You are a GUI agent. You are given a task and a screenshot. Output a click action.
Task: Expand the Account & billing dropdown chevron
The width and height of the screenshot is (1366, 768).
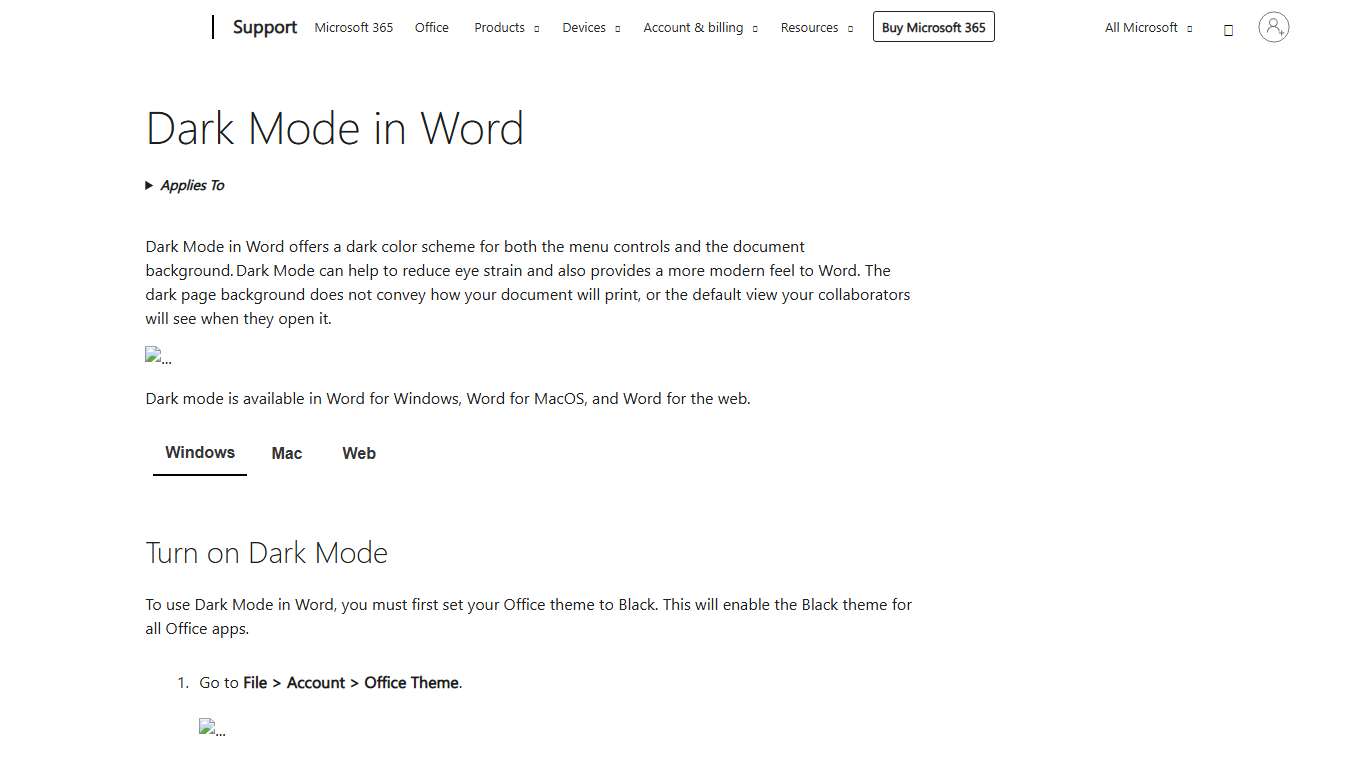pos(754,29)
